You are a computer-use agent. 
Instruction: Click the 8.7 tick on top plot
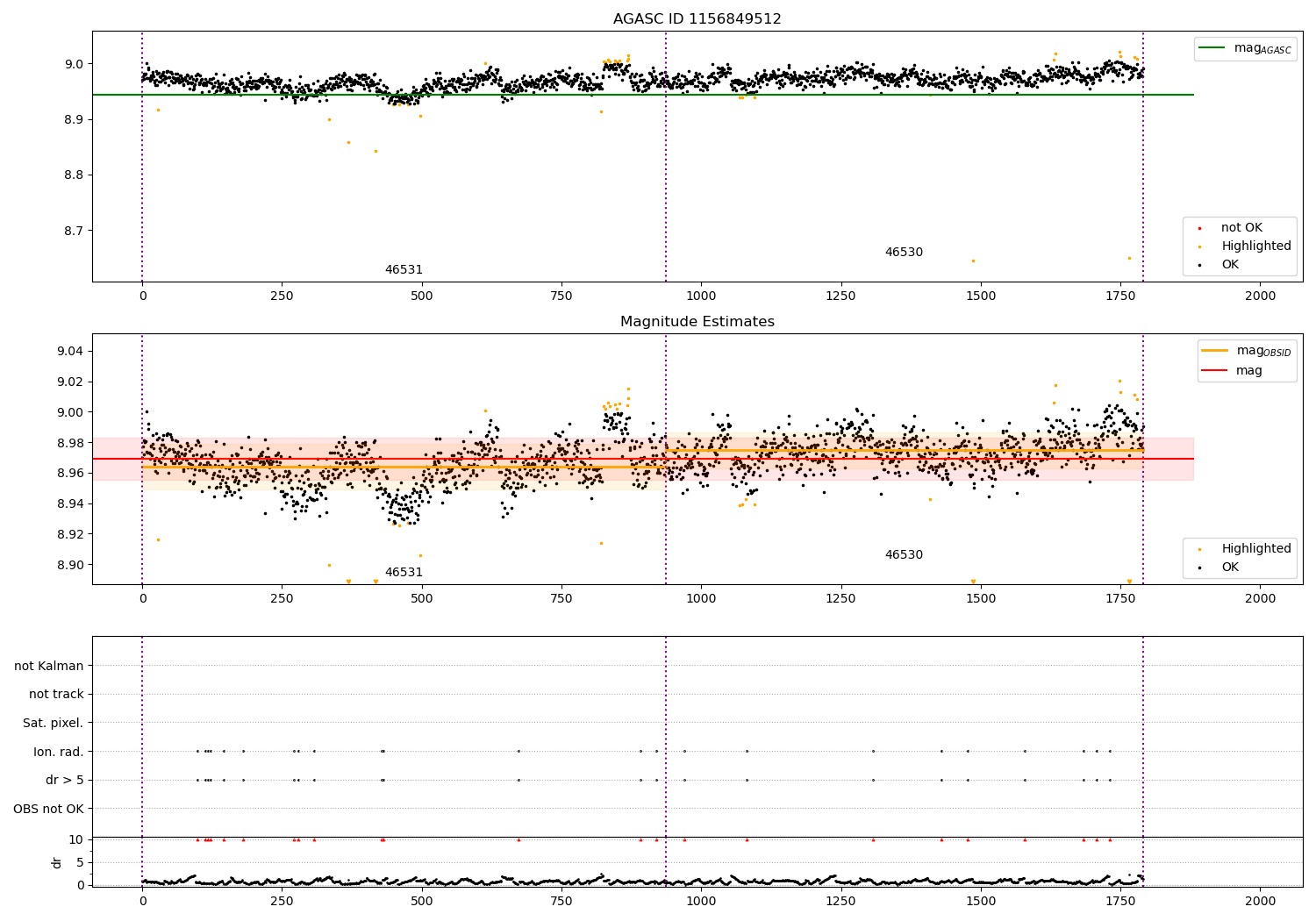[74, 231]
